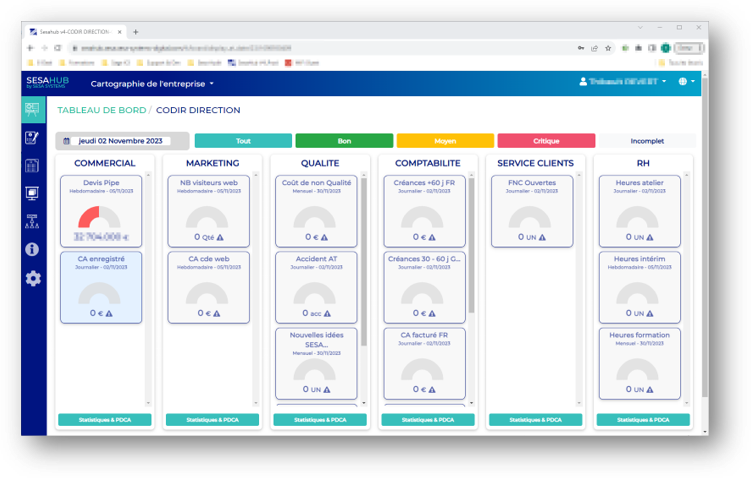Open the user account dropdown menu
The width and height of the screenshot is (751, 478).
pyautogui.click(x=623, y=82)
